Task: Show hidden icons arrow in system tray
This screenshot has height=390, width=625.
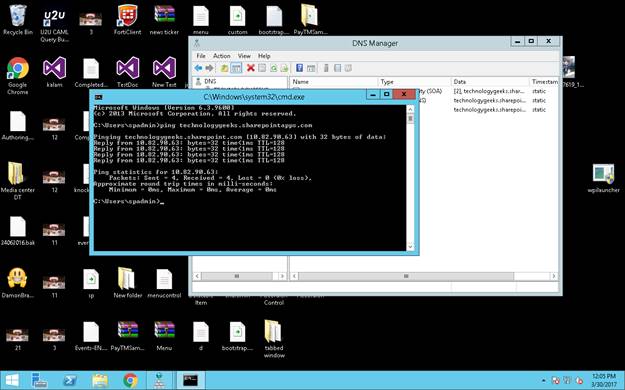Action: [x=544, y=381]
